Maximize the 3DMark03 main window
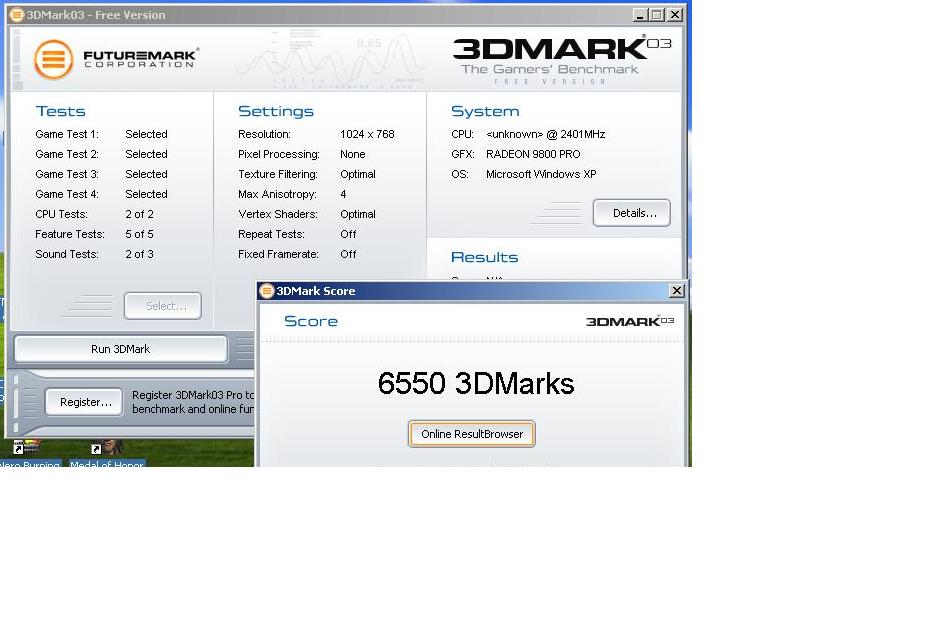The width and height of the screenshot is (940, 619). click(x=657, y=14)
